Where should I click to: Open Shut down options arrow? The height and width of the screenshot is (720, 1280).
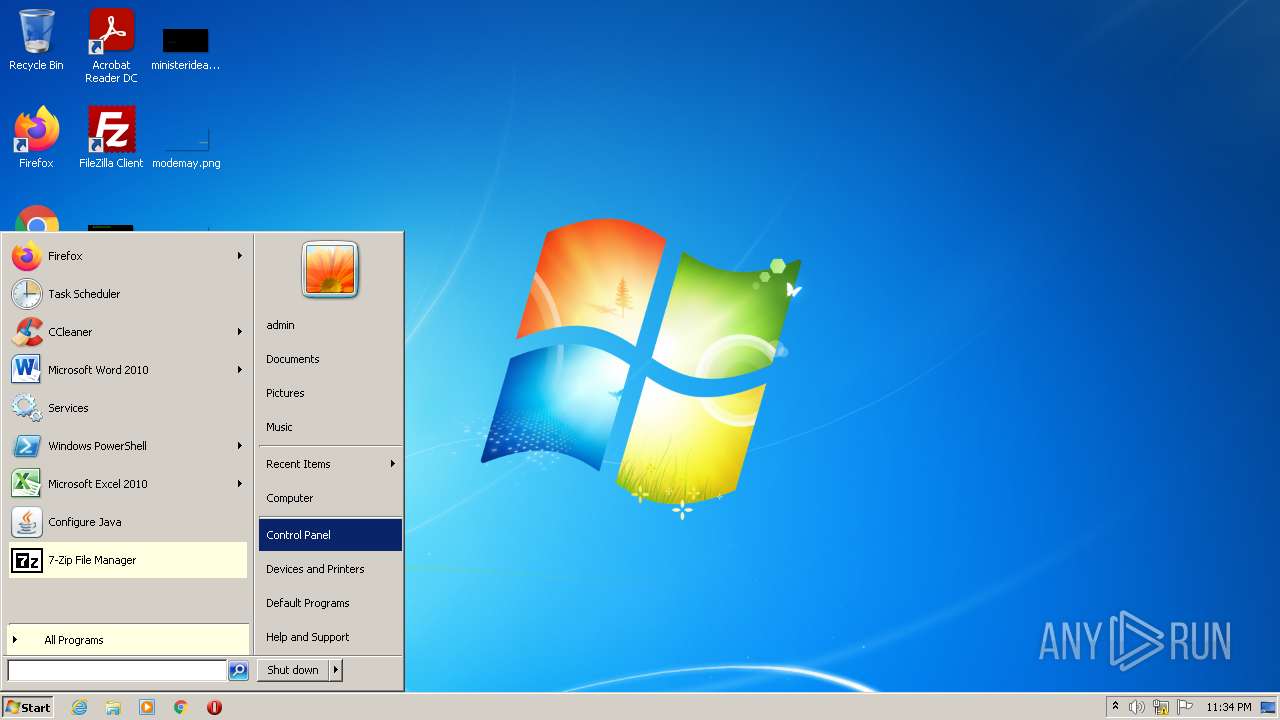coord(336,670)
